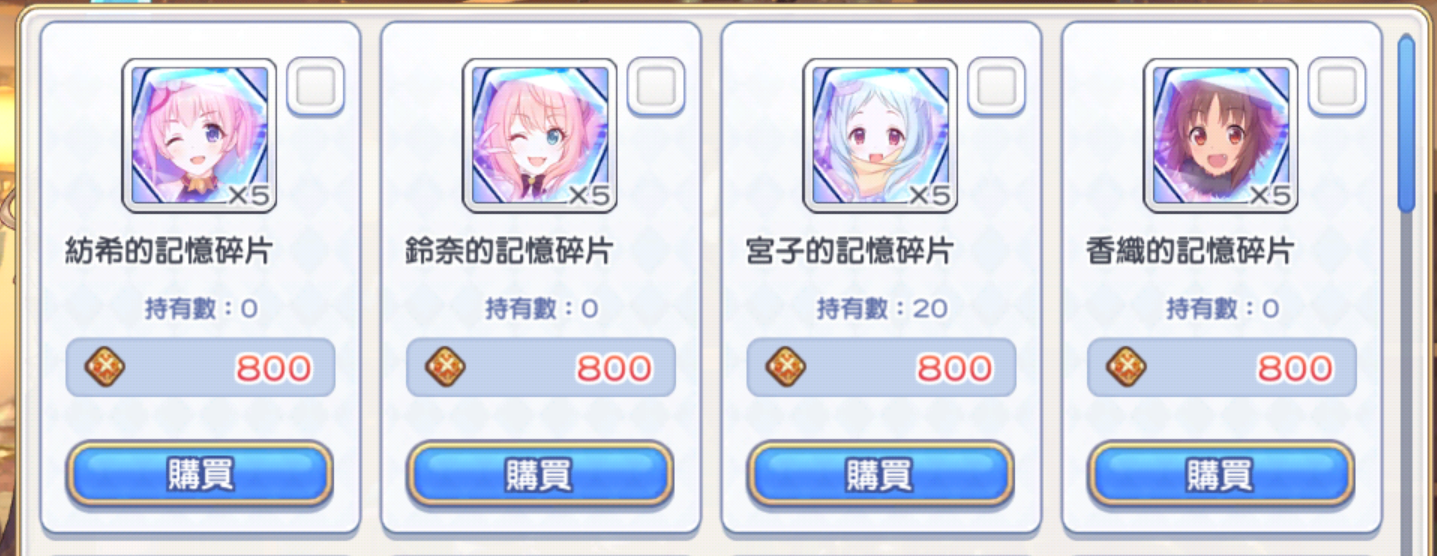
Task: Click the coin currency icon under 香織
Action: tap(1126, 368)
